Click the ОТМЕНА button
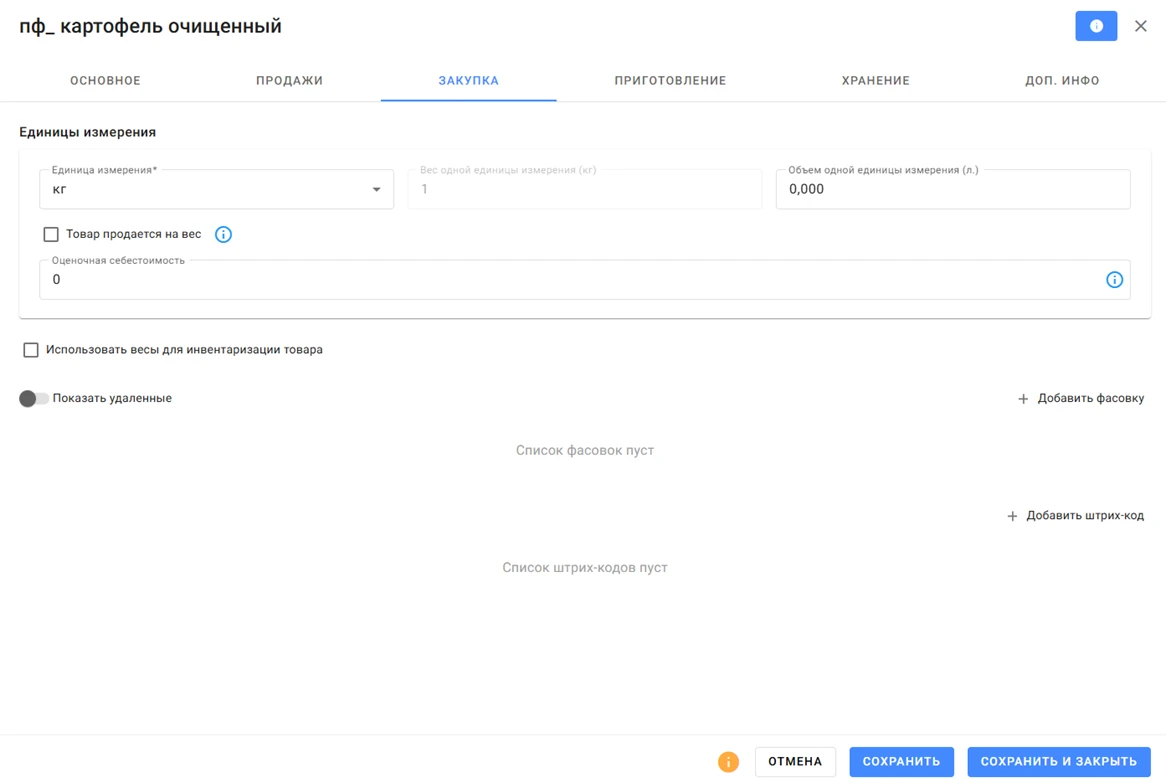1166x783 pixels. 795,761
